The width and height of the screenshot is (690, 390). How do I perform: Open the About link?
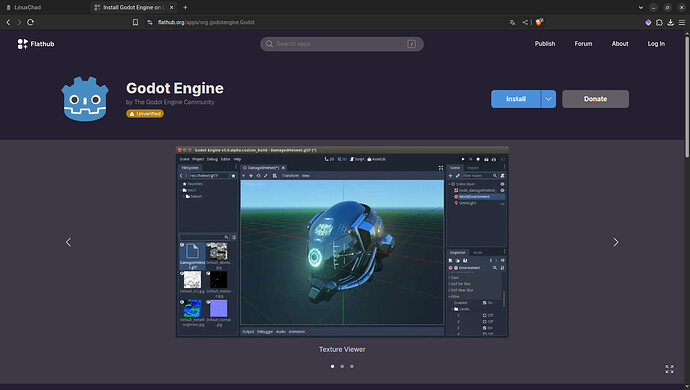(620, 44)
